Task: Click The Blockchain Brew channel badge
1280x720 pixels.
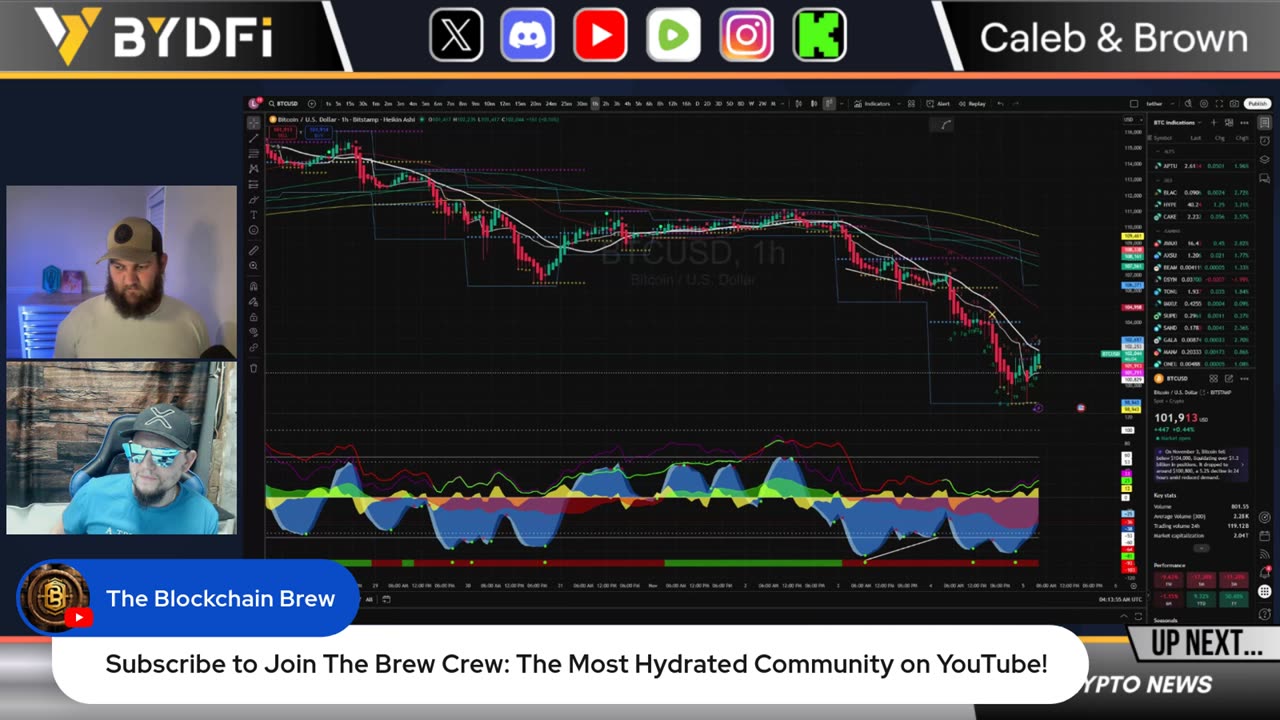Action: click(188, 598)
